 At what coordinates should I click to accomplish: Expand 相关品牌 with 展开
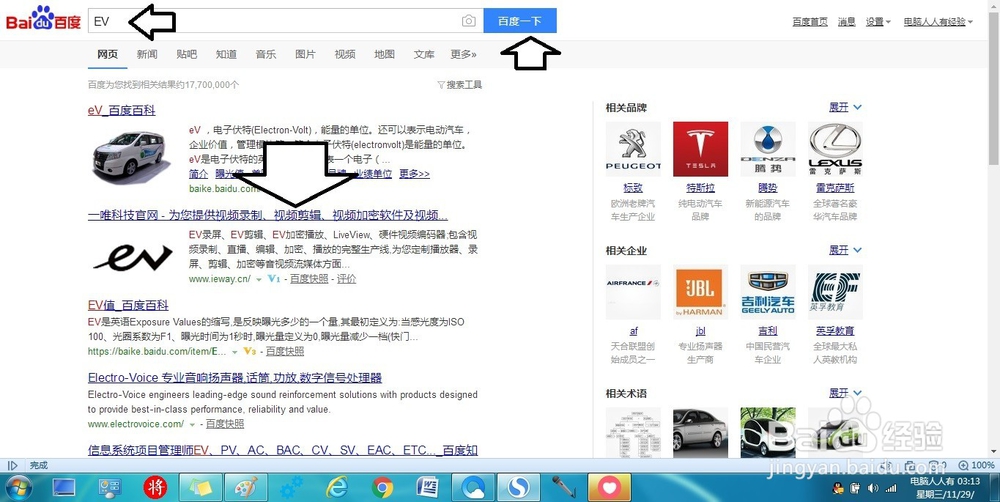(845, 107)
